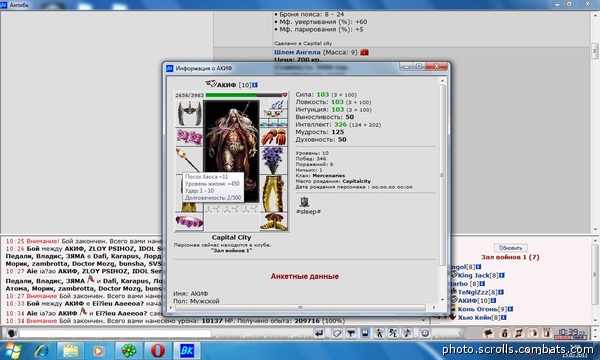
Task: Click the Mercenaries clan link
Action: point(329,176)
